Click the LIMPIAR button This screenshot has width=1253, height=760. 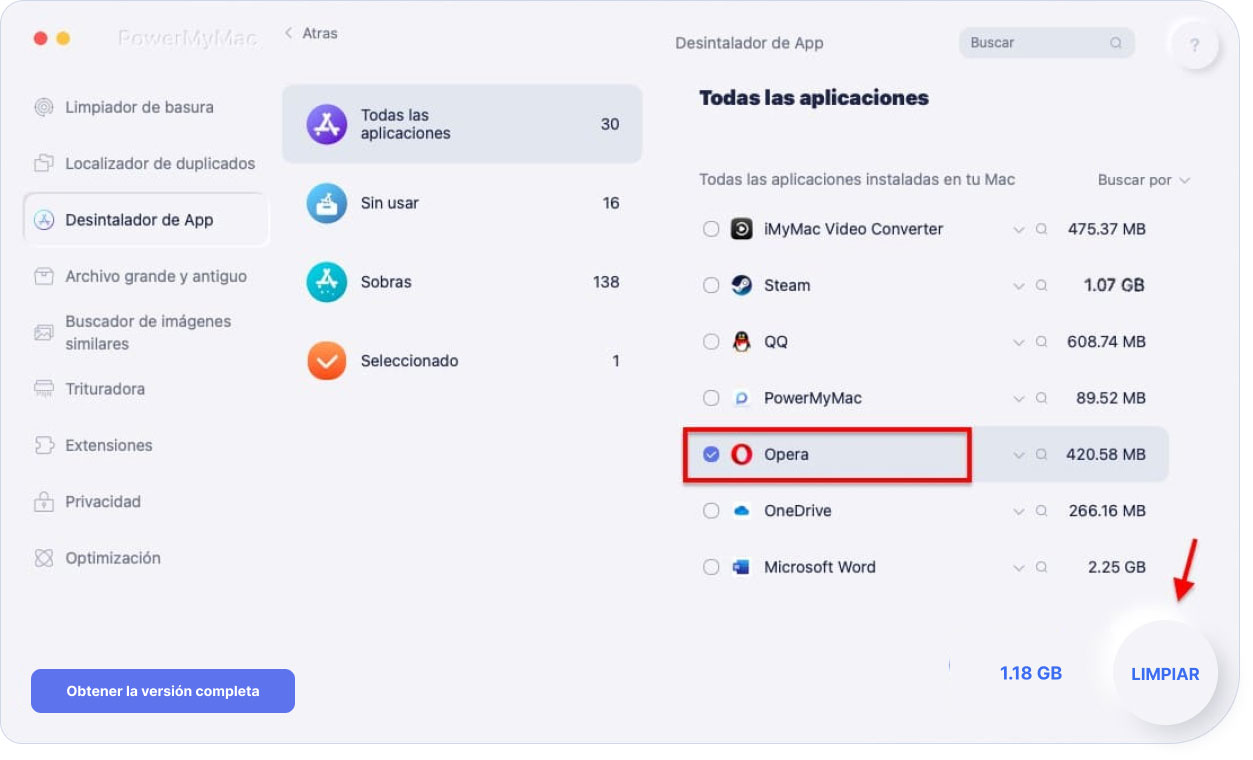[1165, 673]
